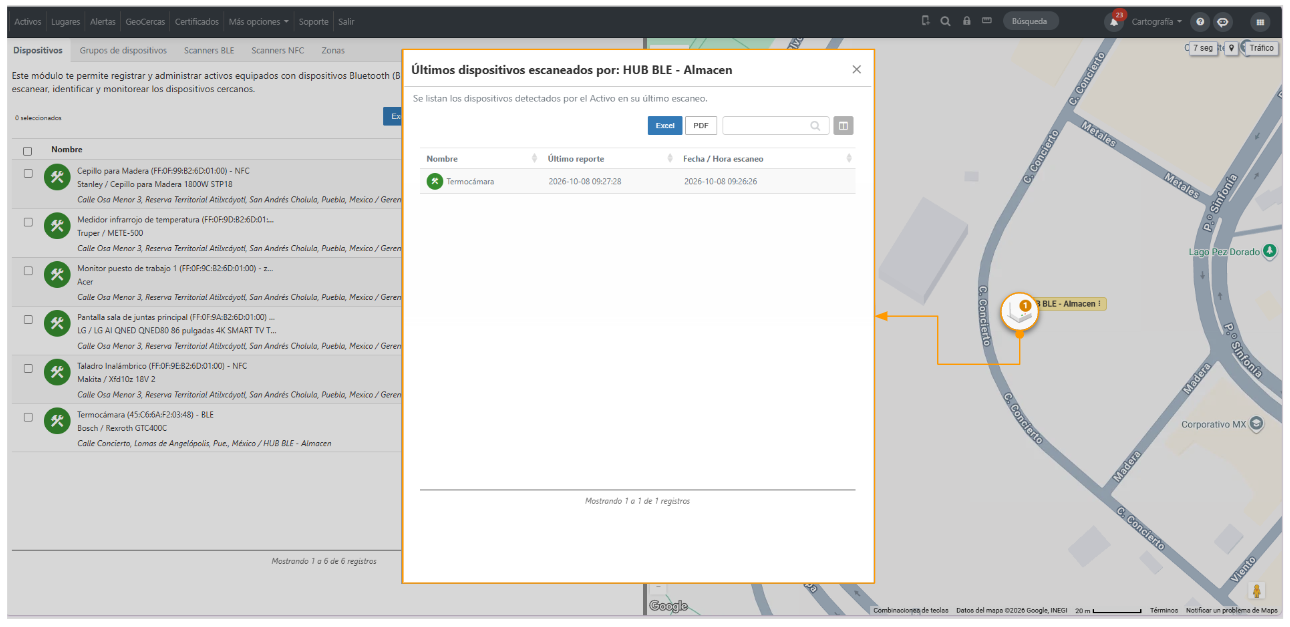Screen dimensions: 1290x627
Task: Open the chat bubble icon in top bar
Action: tap(1222, 21)
